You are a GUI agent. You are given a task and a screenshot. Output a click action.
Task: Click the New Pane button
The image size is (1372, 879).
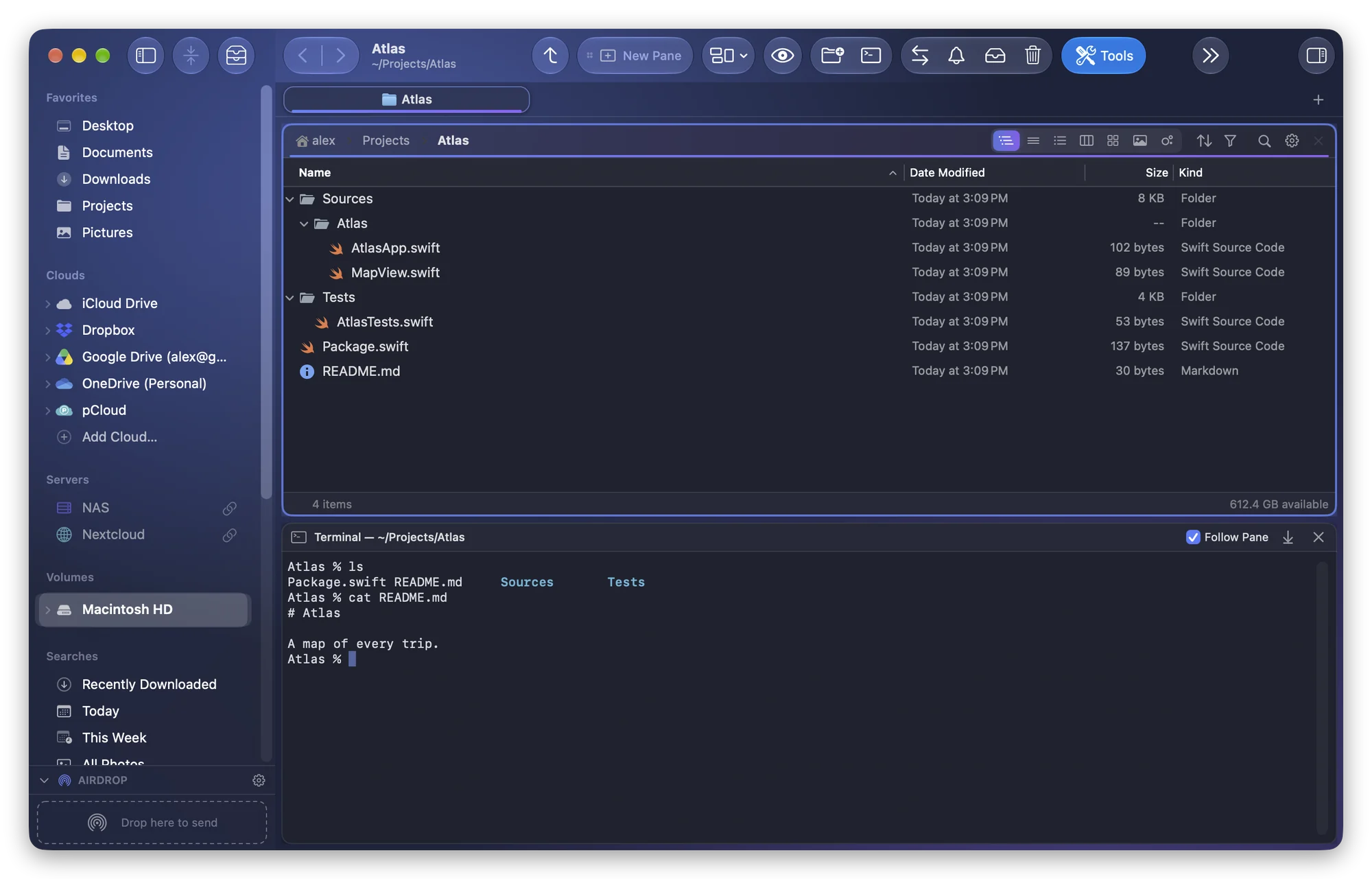[x=635, y=56]
